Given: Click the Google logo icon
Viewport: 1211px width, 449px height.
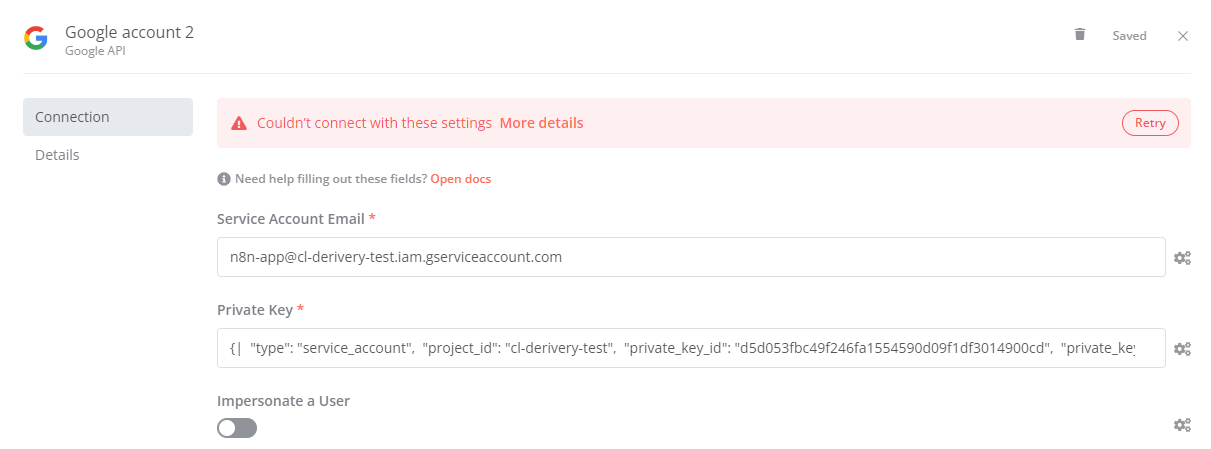Looking at the screenshot, I should pos(36,38).
